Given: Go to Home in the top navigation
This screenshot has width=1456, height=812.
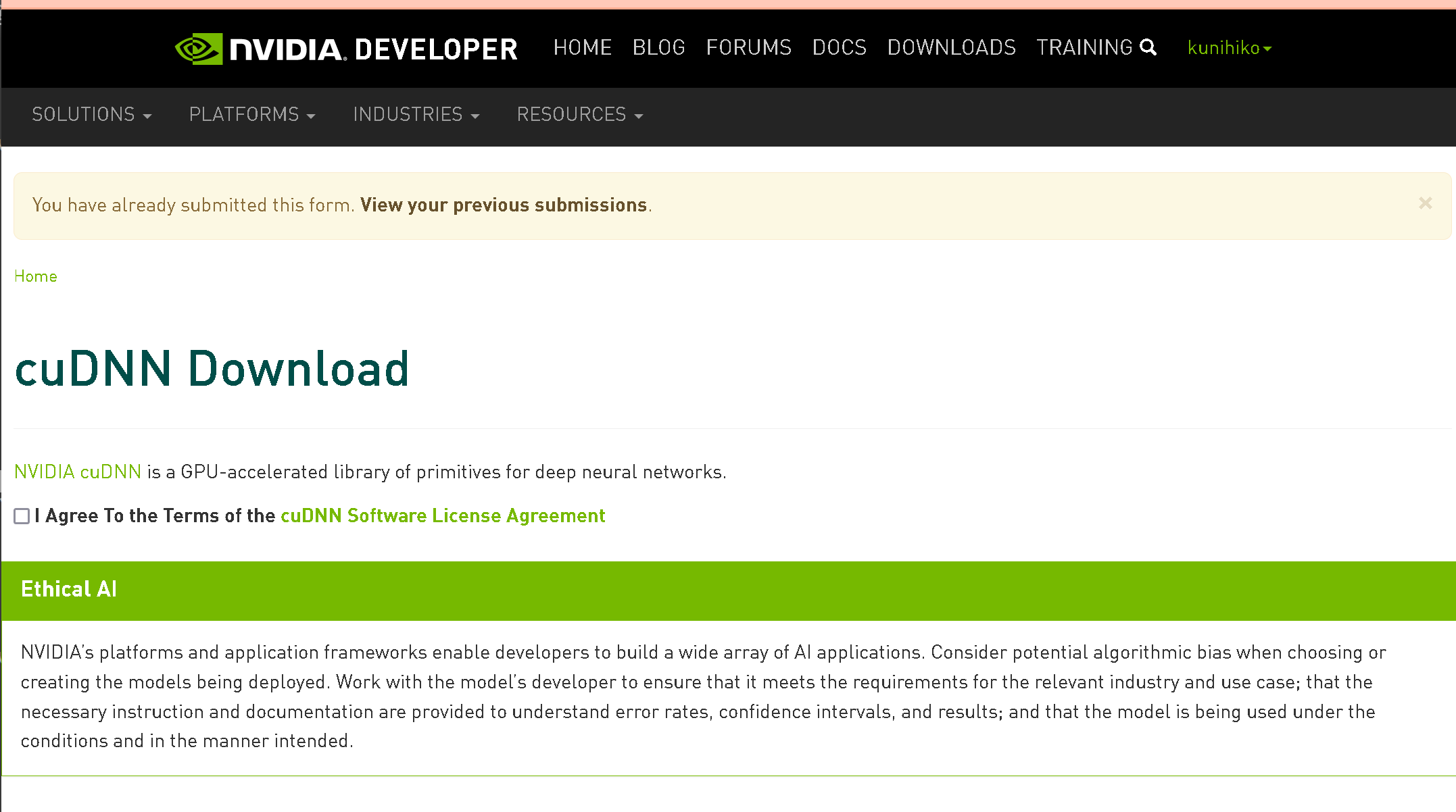Looking at the screenshot, I should (x=583, y=47).
